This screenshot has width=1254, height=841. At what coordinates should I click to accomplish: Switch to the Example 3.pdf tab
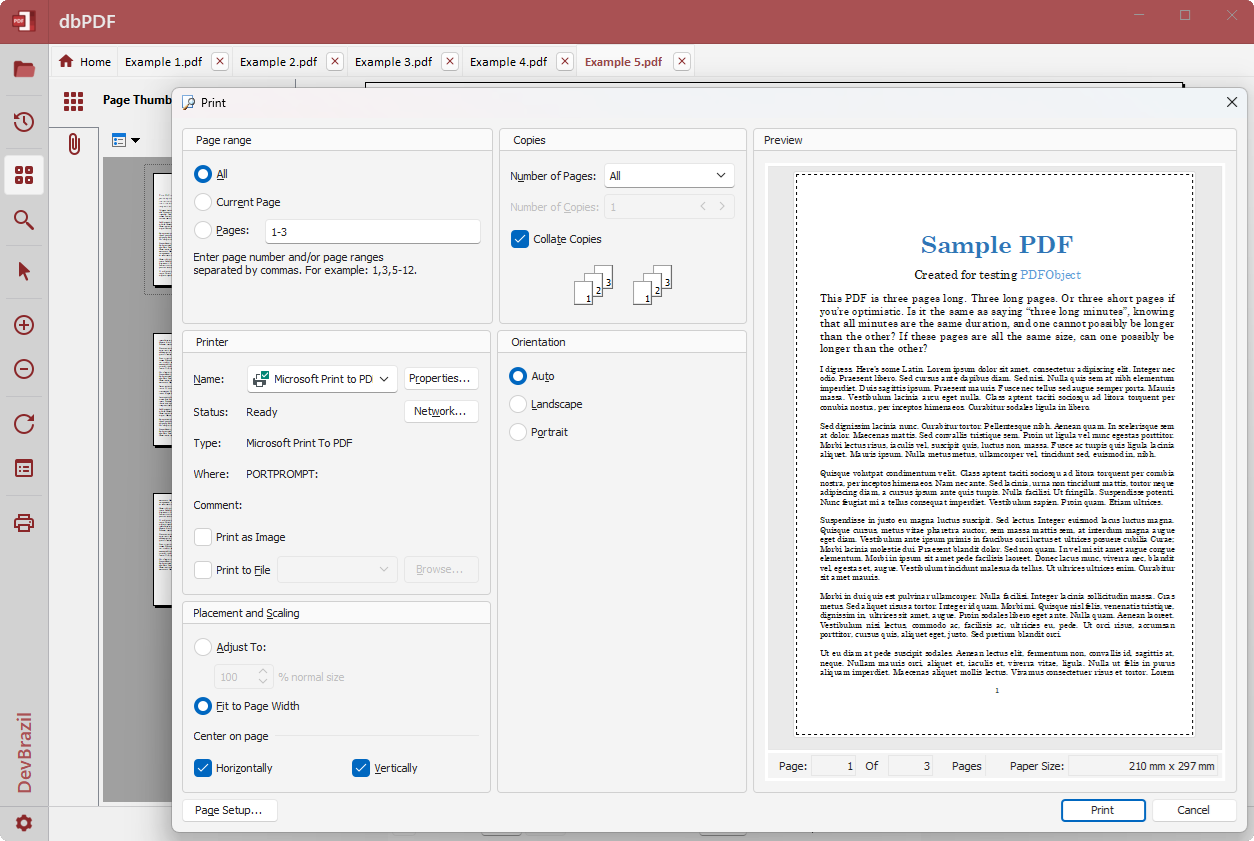coord(393,61)
